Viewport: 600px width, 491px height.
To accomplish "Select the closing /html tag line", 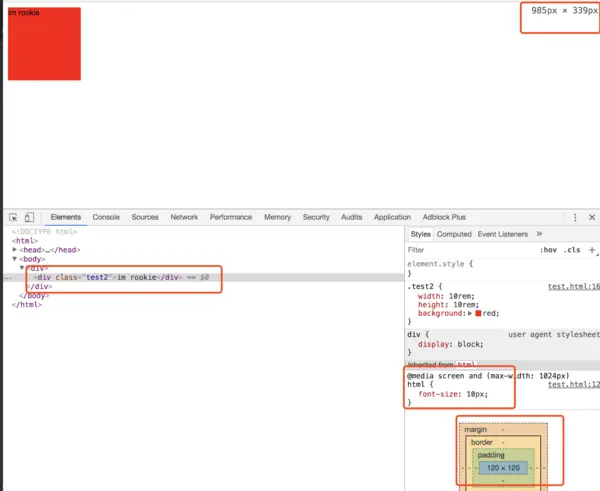I will [27, 305].
